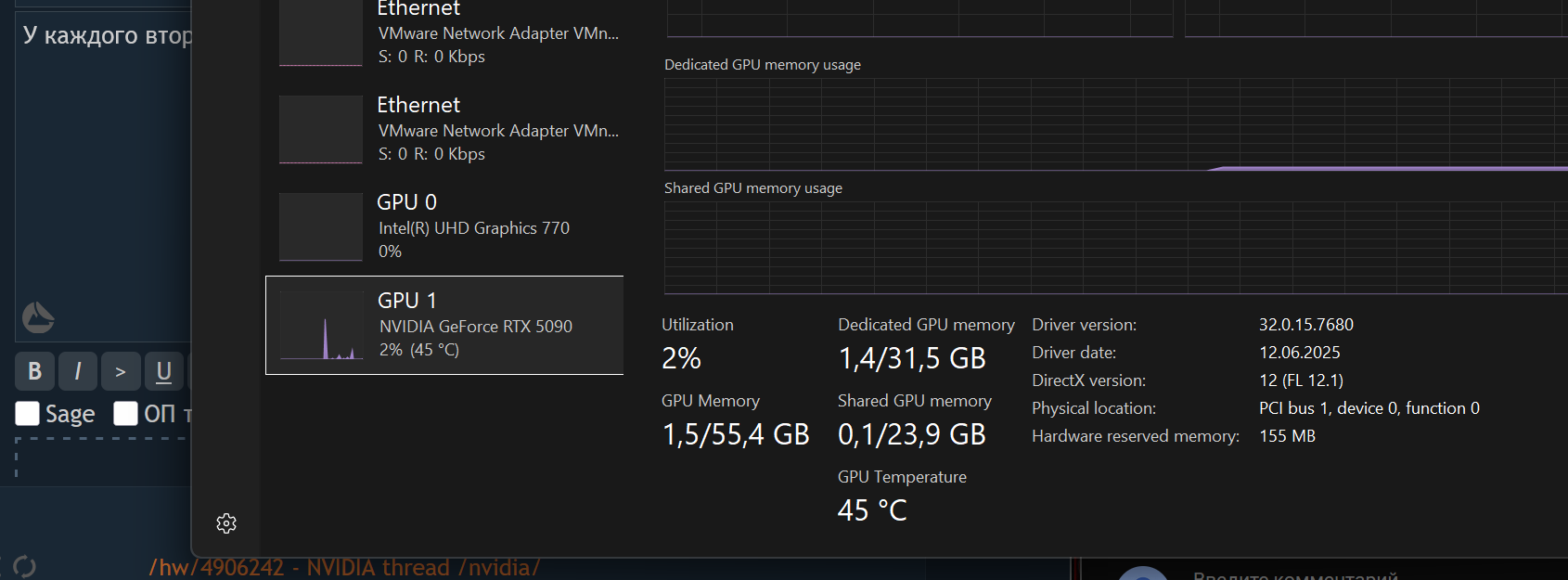Click the "Введите комментарий" comment field
The width and height of the screenshot is (1568, 580).
tap(1295, 574)
